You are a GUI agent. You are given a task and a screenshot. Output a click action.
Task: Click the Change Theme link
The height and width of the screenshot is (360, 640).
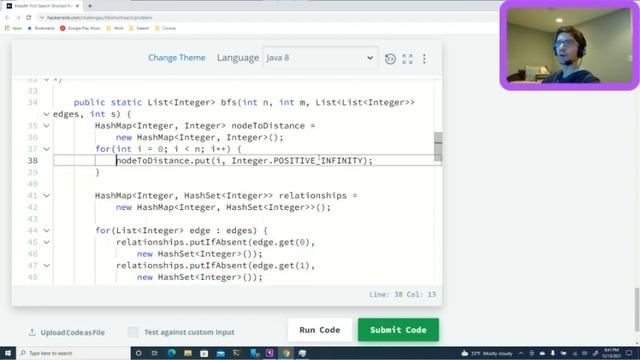click(x=177, y=58)
